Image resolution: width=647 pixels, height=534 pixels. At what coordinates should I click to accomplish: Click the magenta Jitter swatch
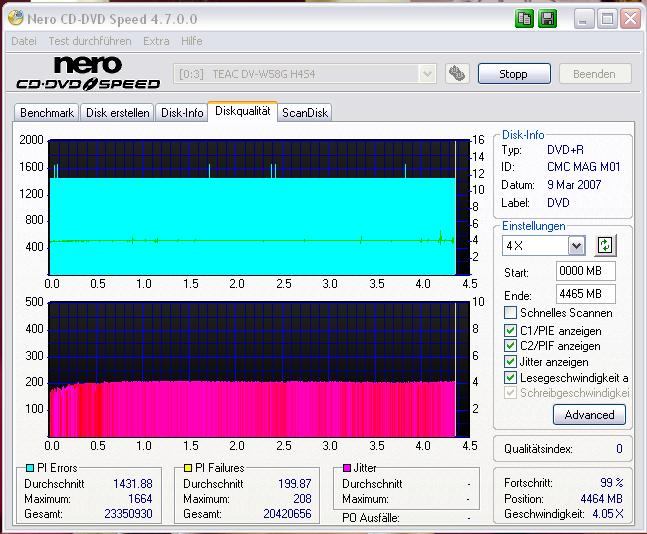click(347, 468)
